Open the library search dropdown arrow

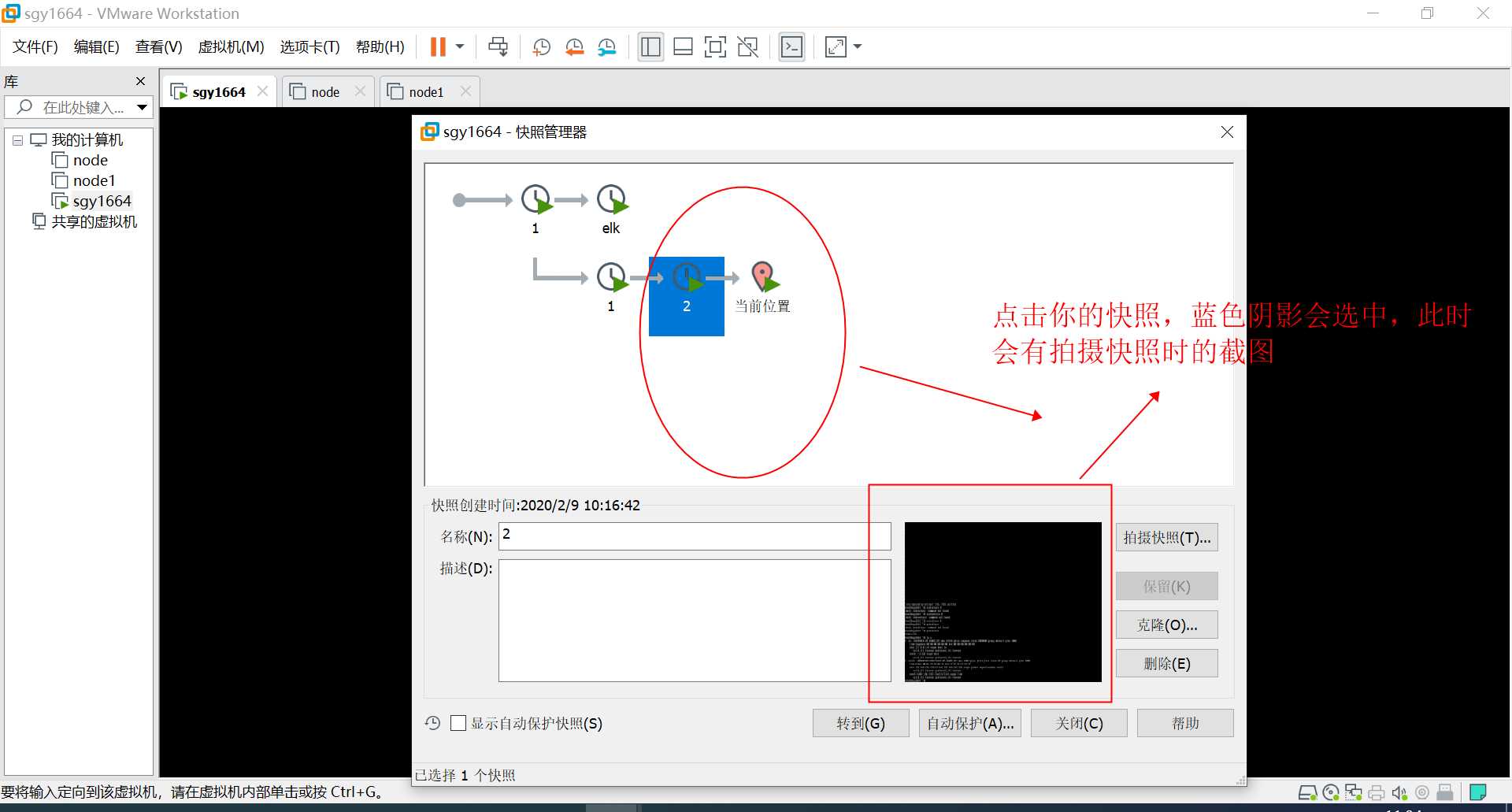point(143,107)
